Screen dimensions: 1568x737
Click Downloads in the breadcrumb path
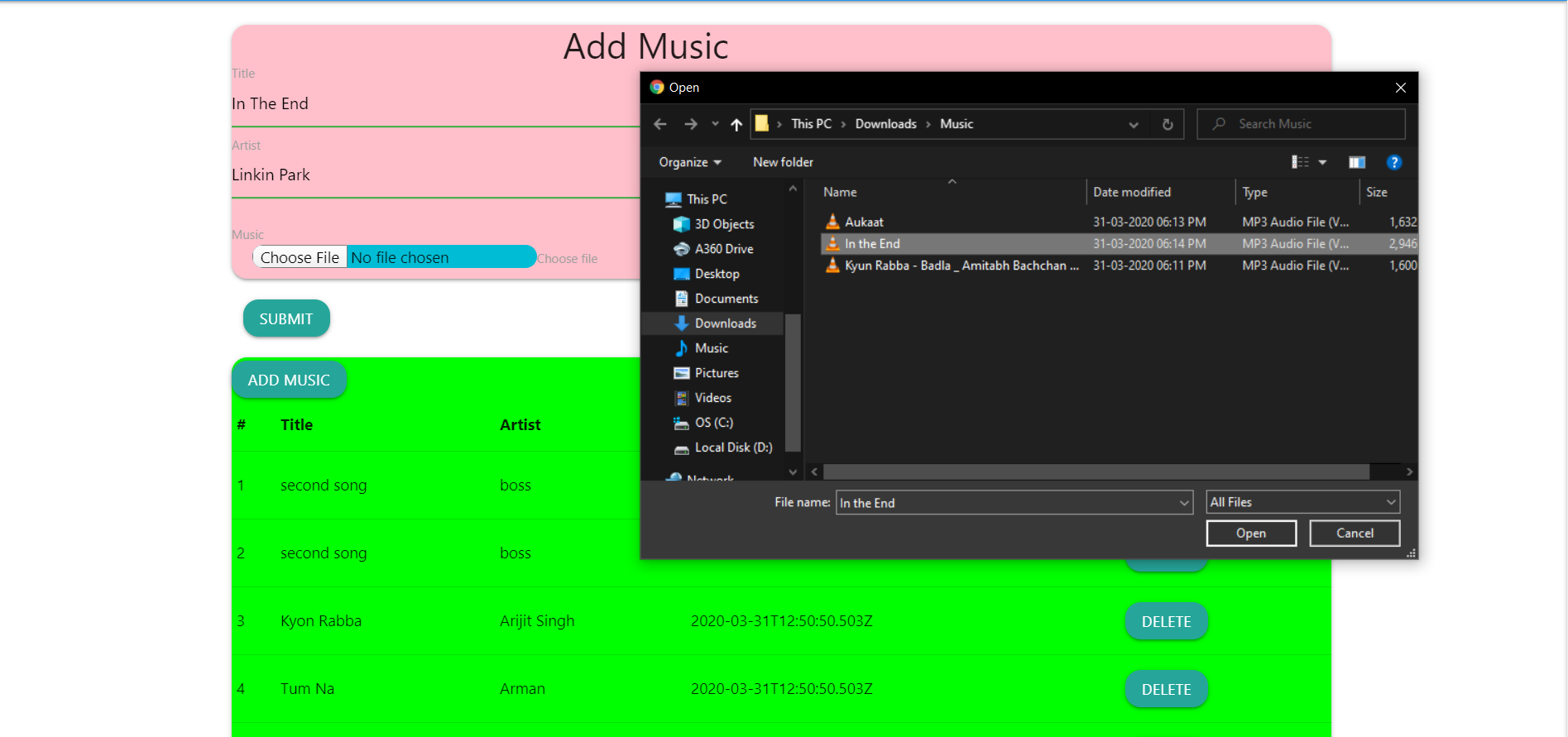pyautogui.click(x=885, y=124)
